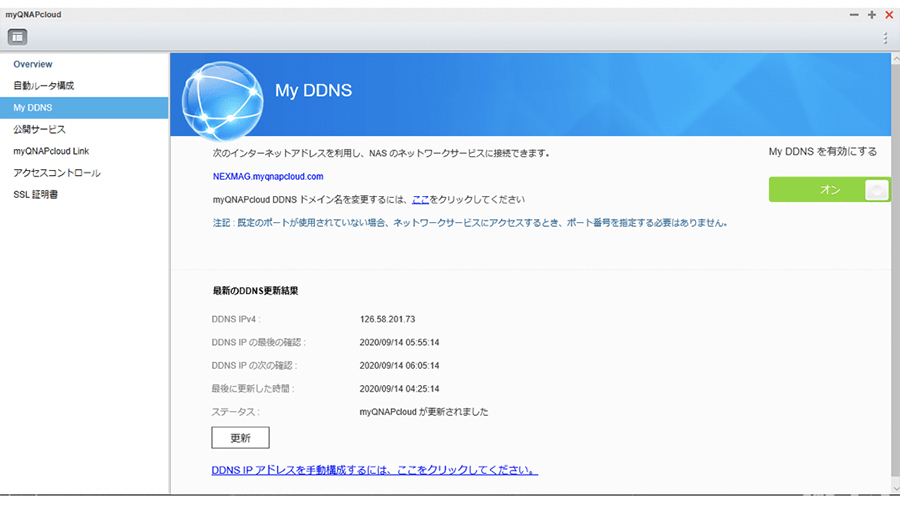The width and height of the screenshot is (900, 505).
Task: Maximize the myQNAPcloud window
Action: point(871,15)
